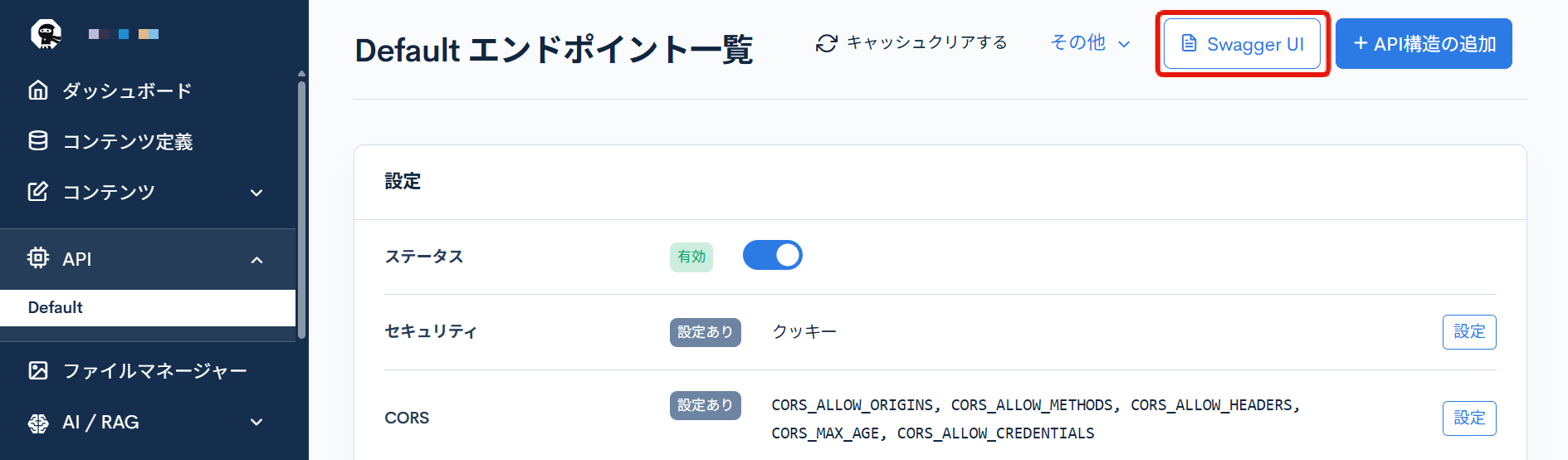Screen dimensions: 1568x460
Task: Click 設定 button for セキュリティ row
Action: point(1468,332)
